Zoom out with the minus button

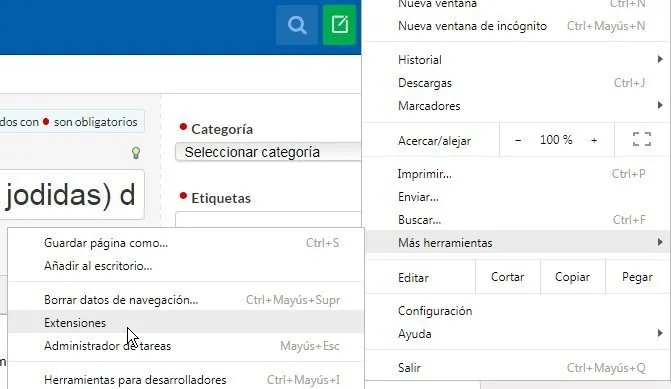[518, 140]
